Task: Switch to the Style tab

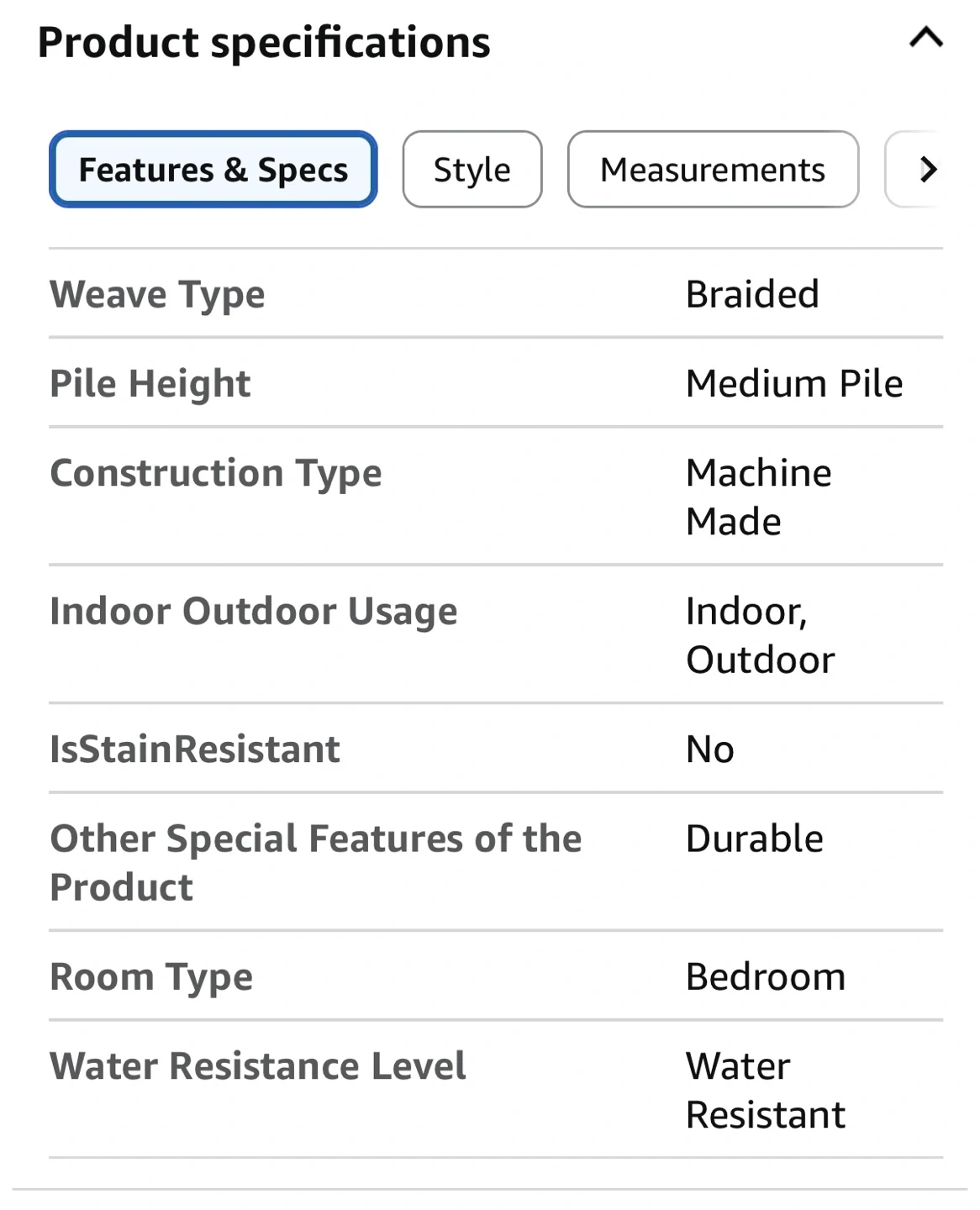Action: [472, 170]
